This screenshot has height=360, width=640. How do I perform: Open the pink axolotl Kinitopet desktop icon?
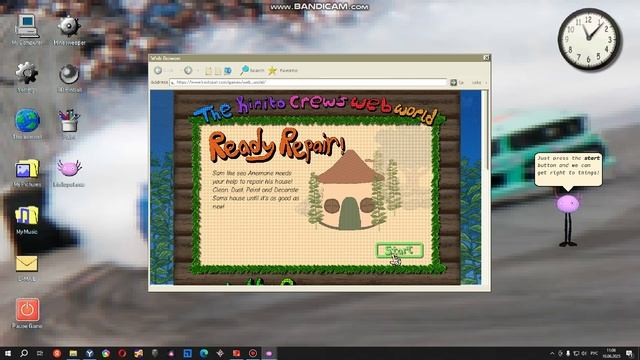pos(69,172)
